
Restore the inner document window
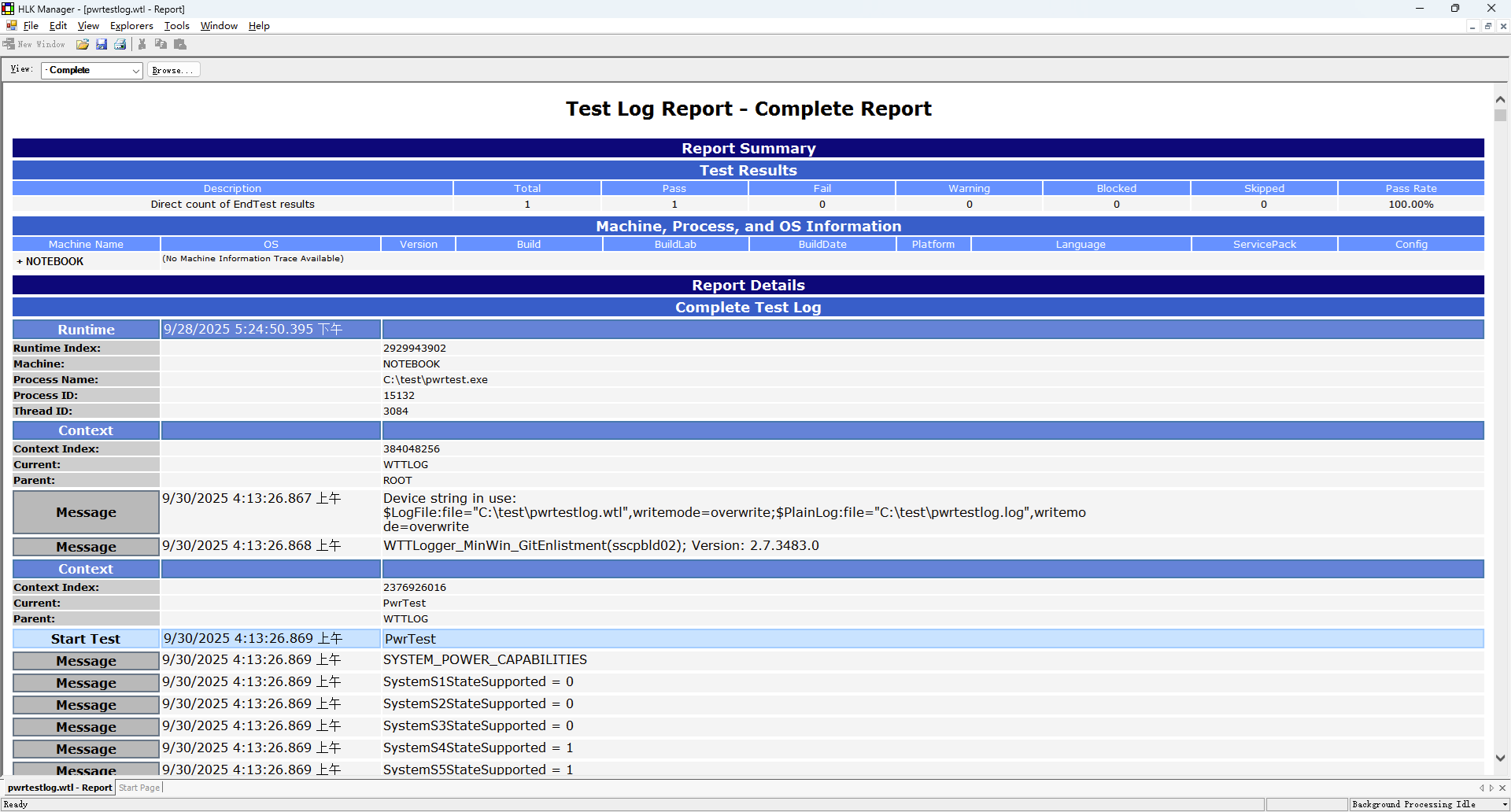pos(1487,26)
